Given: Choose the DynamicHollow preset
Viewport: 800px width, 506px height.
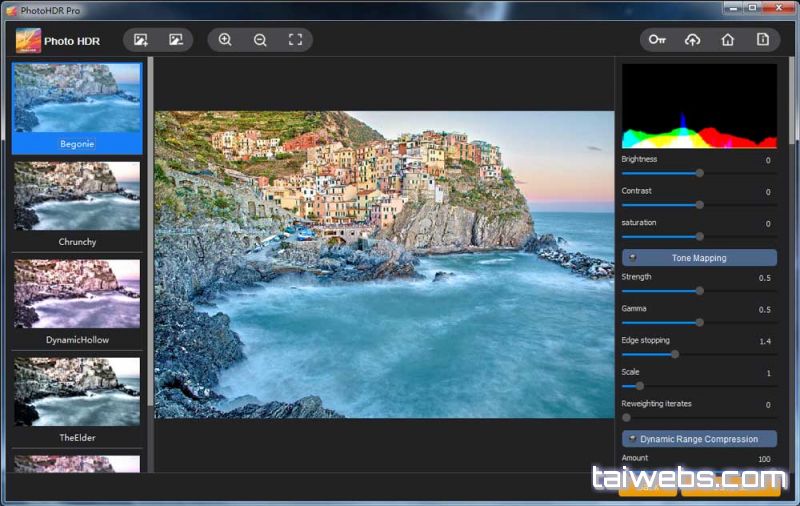Looking at the screenshot, I should pos(77,294).
